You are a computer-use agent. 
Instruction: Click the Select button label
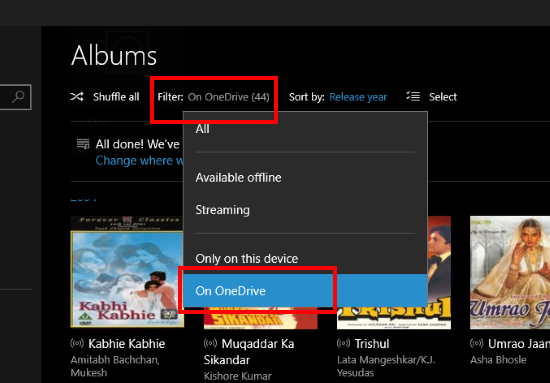pos(443,97)
